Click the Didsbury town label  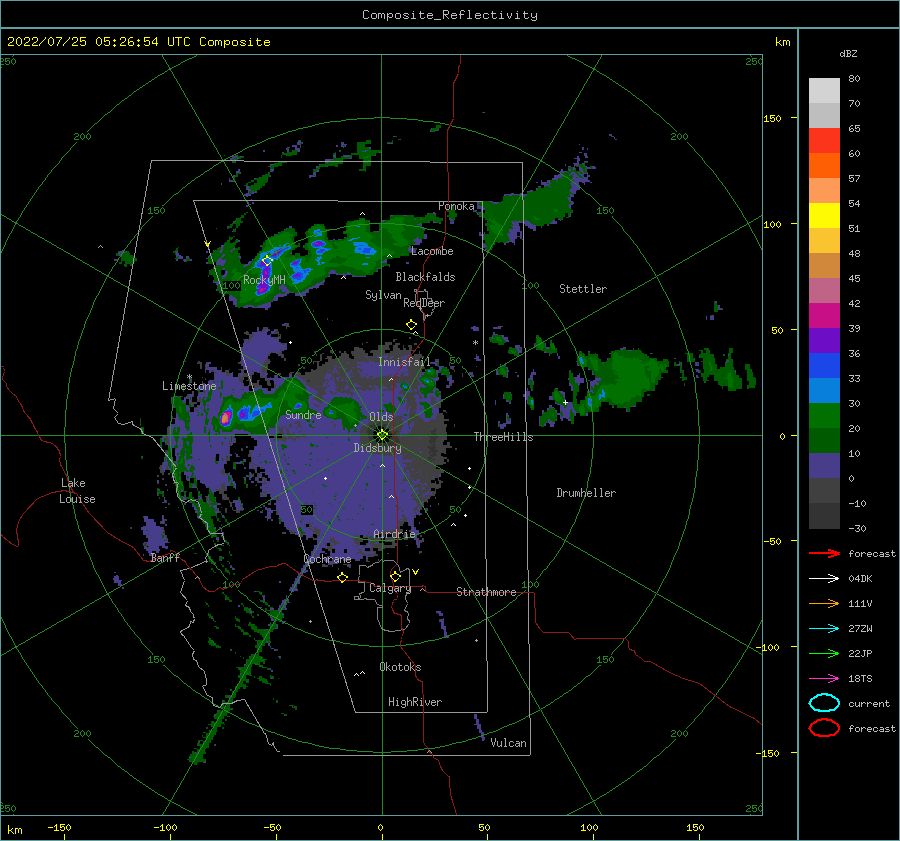[x=378, y=448]
